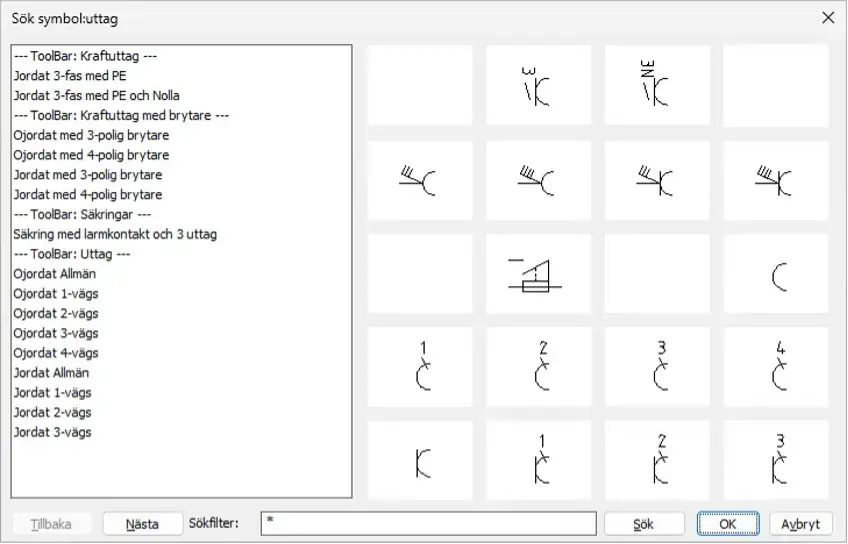This screenshot has width=848, height=544.
Task: Select the grounded outlet symbol numbered 2
Action: [x=657, y=460]
